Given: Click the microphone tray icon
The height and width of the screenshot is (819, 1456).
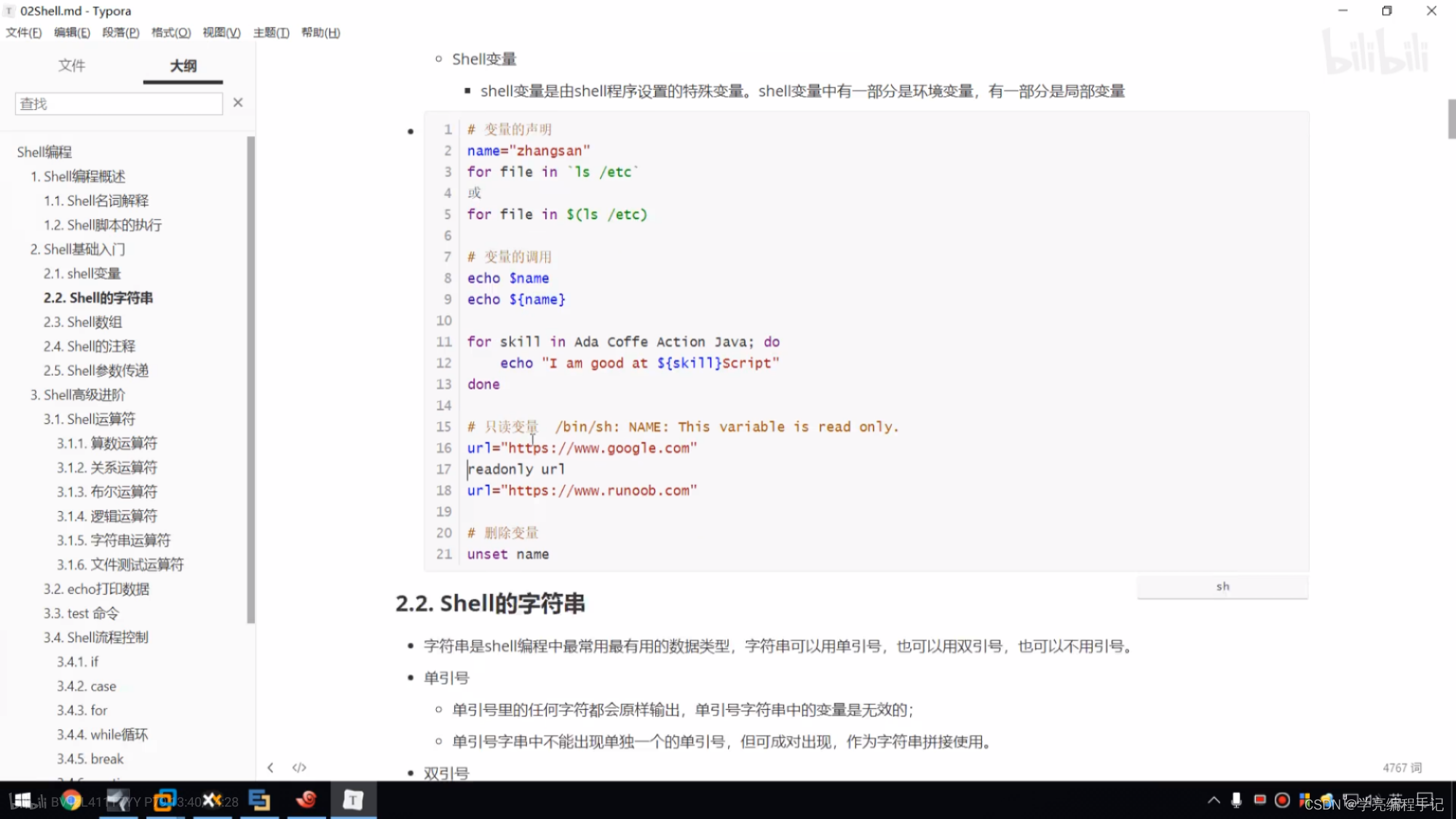Looking at the screenshot, I should (x=1236, y=801).
